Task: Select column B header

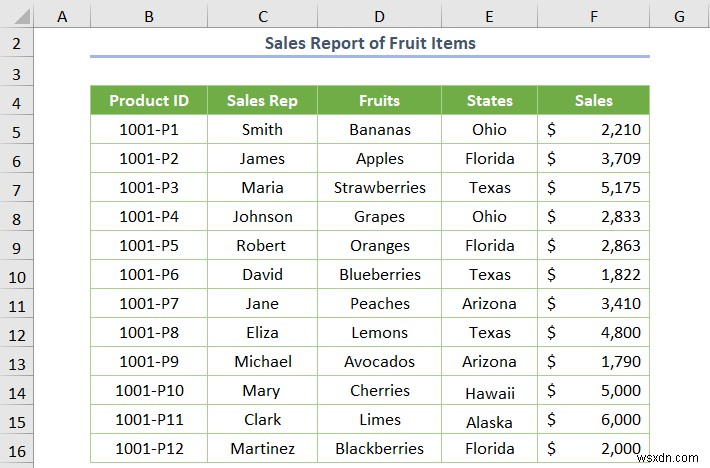Action: pos(148,16)
